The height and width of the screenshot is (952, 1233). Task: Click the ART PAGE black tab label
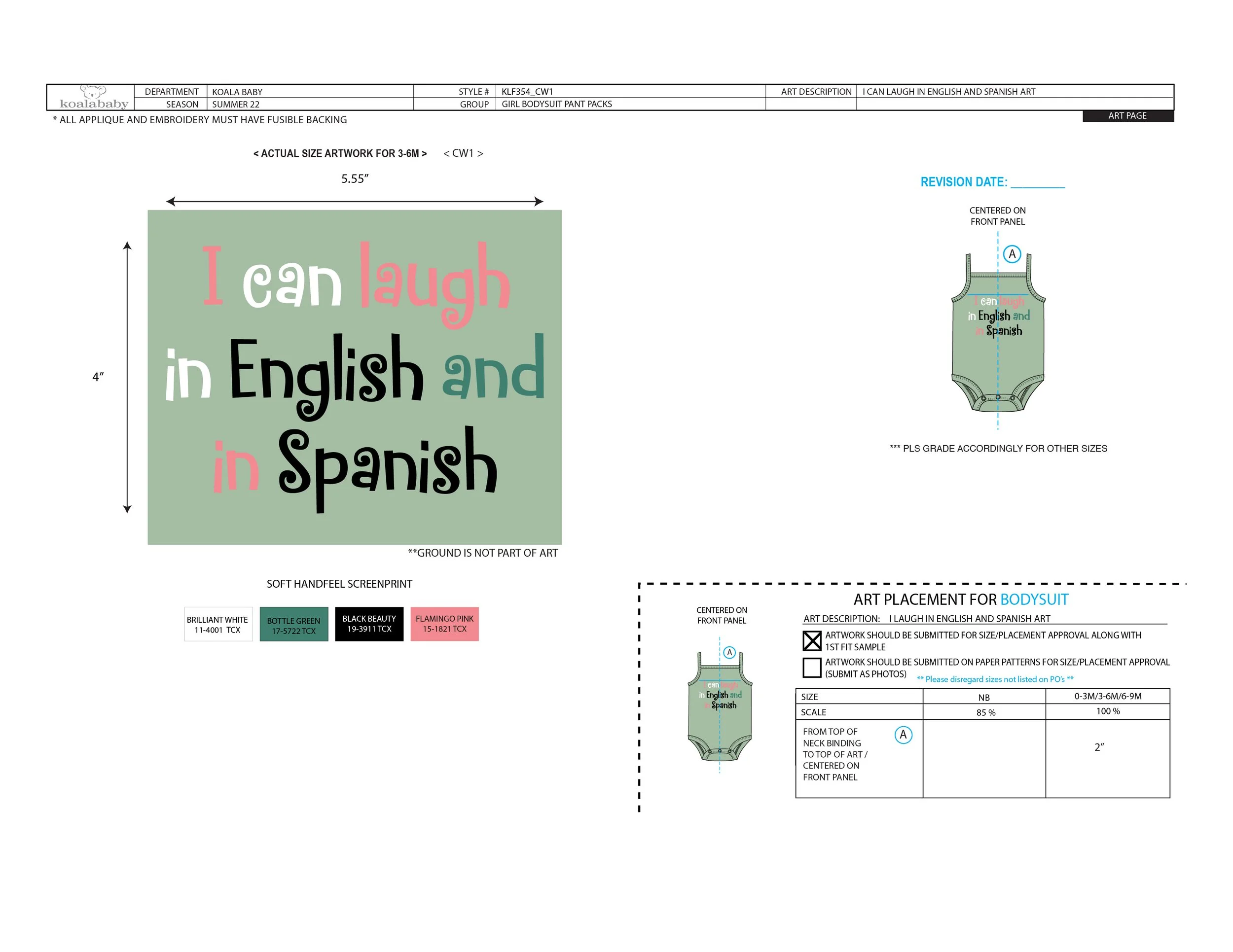tap(1127, 116)
